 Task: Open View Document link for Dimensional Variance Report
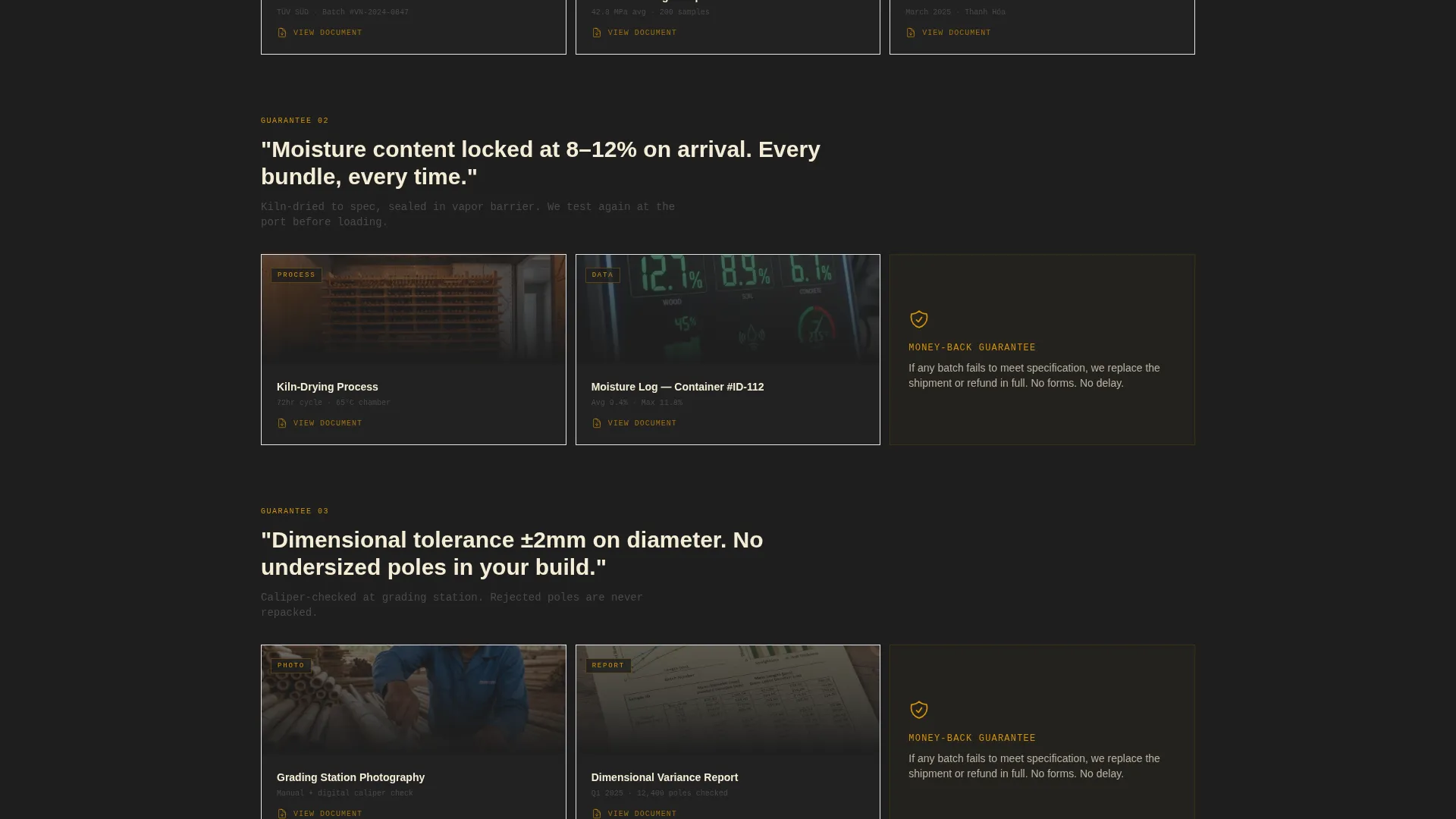(634, 814)
